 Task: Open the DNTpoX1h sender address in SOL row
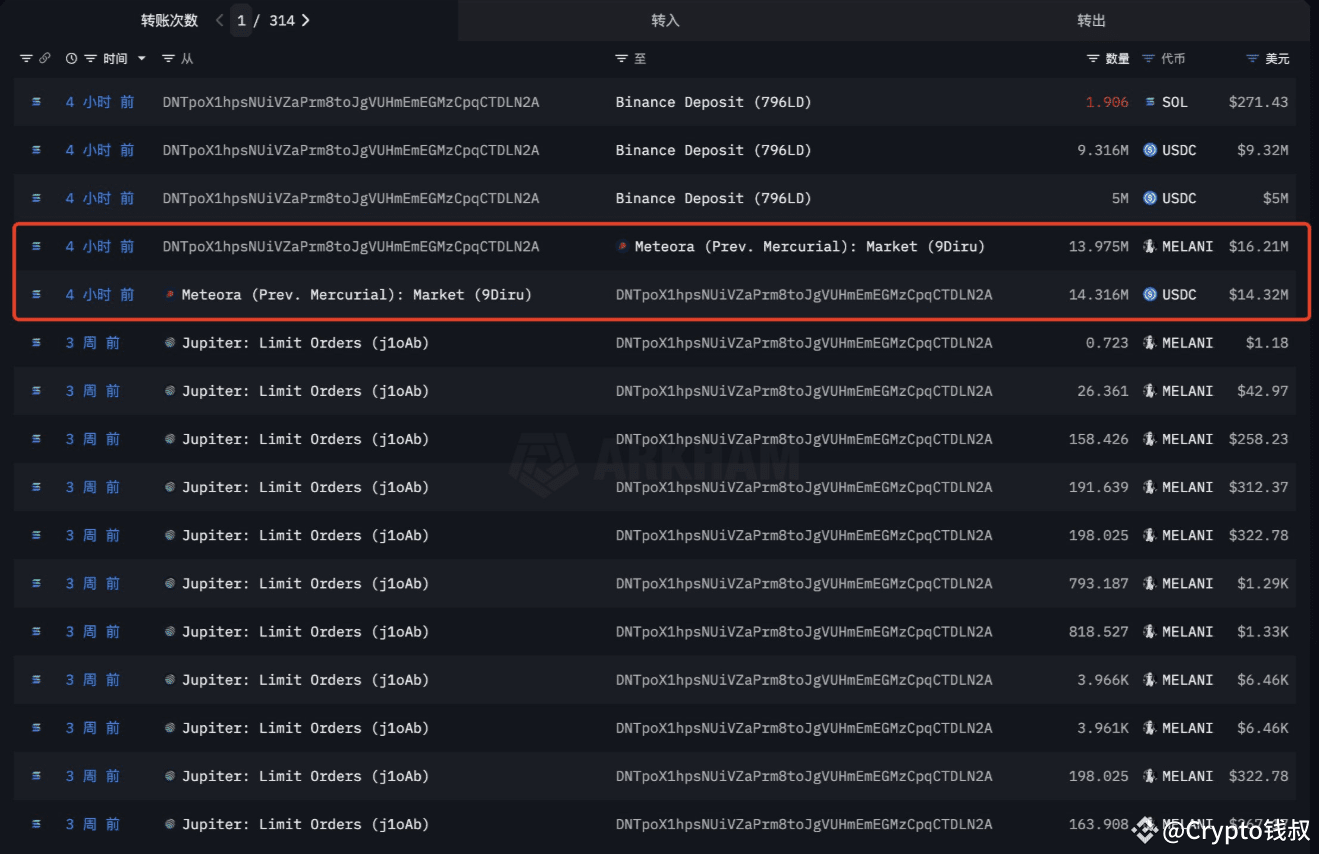point(351,102)
